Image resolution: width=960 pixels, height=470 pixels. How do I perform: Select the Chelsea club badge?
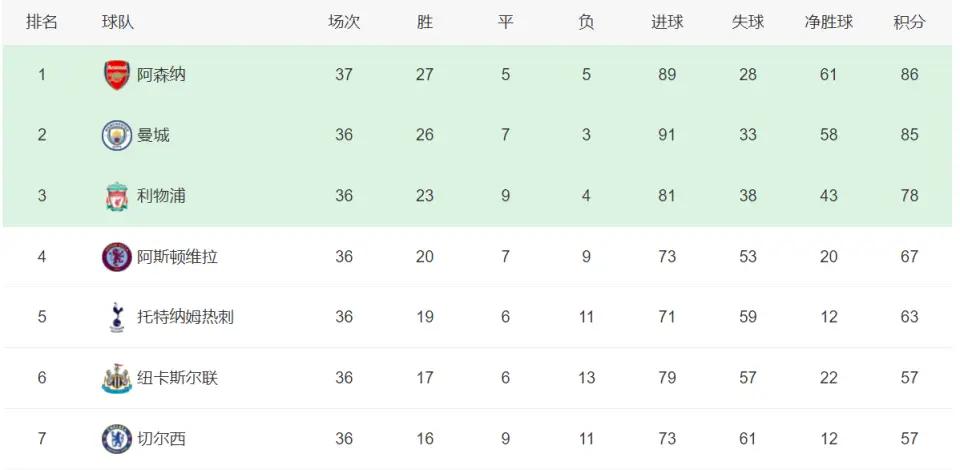click(116, 439)
